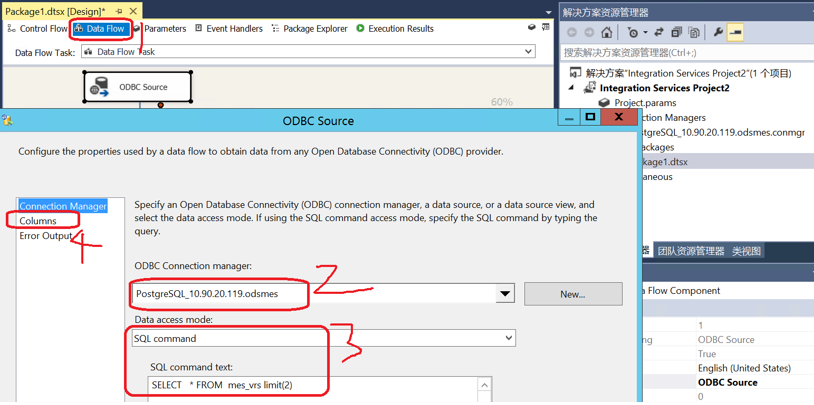
Task: Click the pending changes filter clock icon
Action: click(633, 32)
